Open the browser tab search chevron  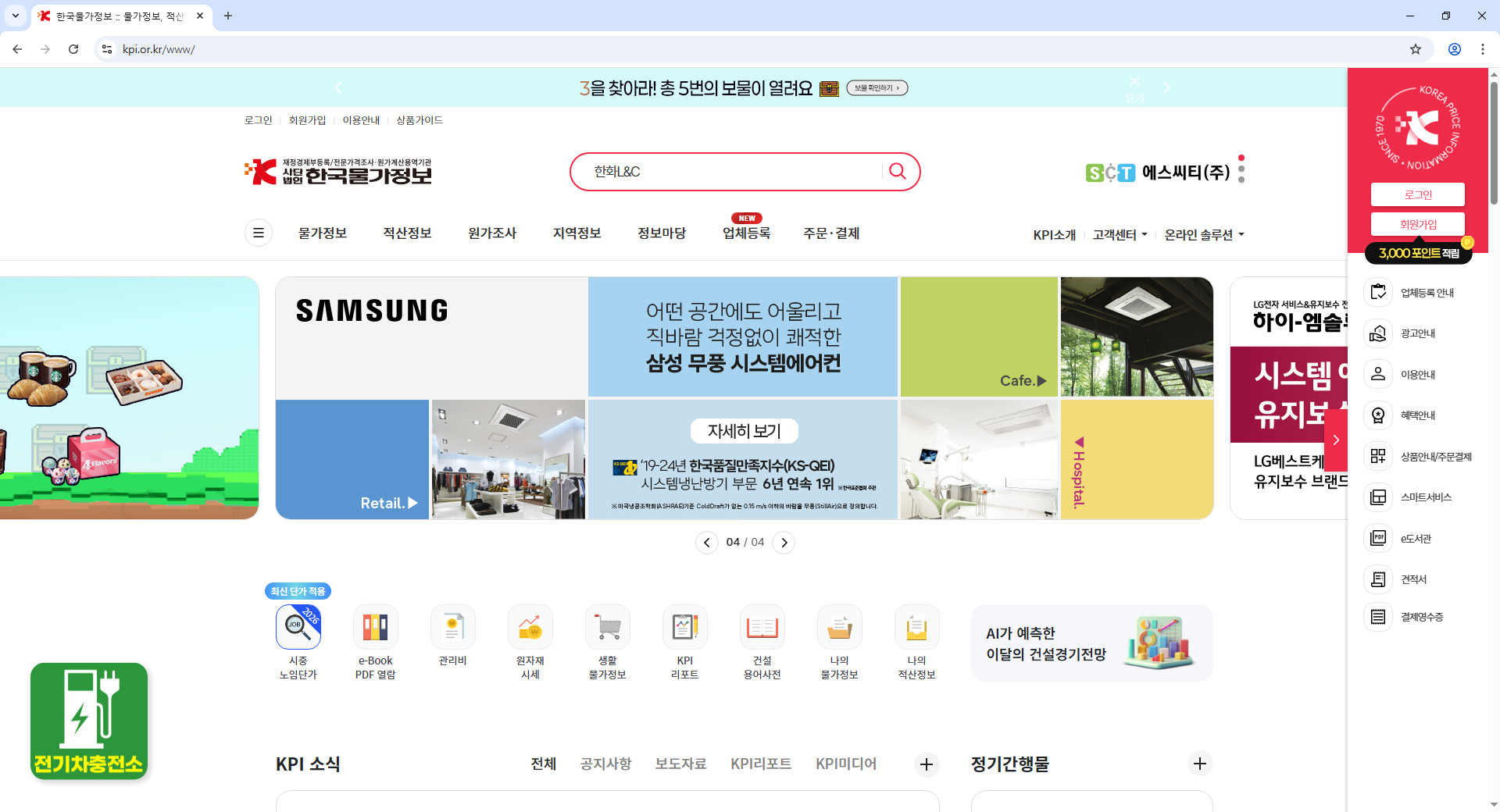15,16
